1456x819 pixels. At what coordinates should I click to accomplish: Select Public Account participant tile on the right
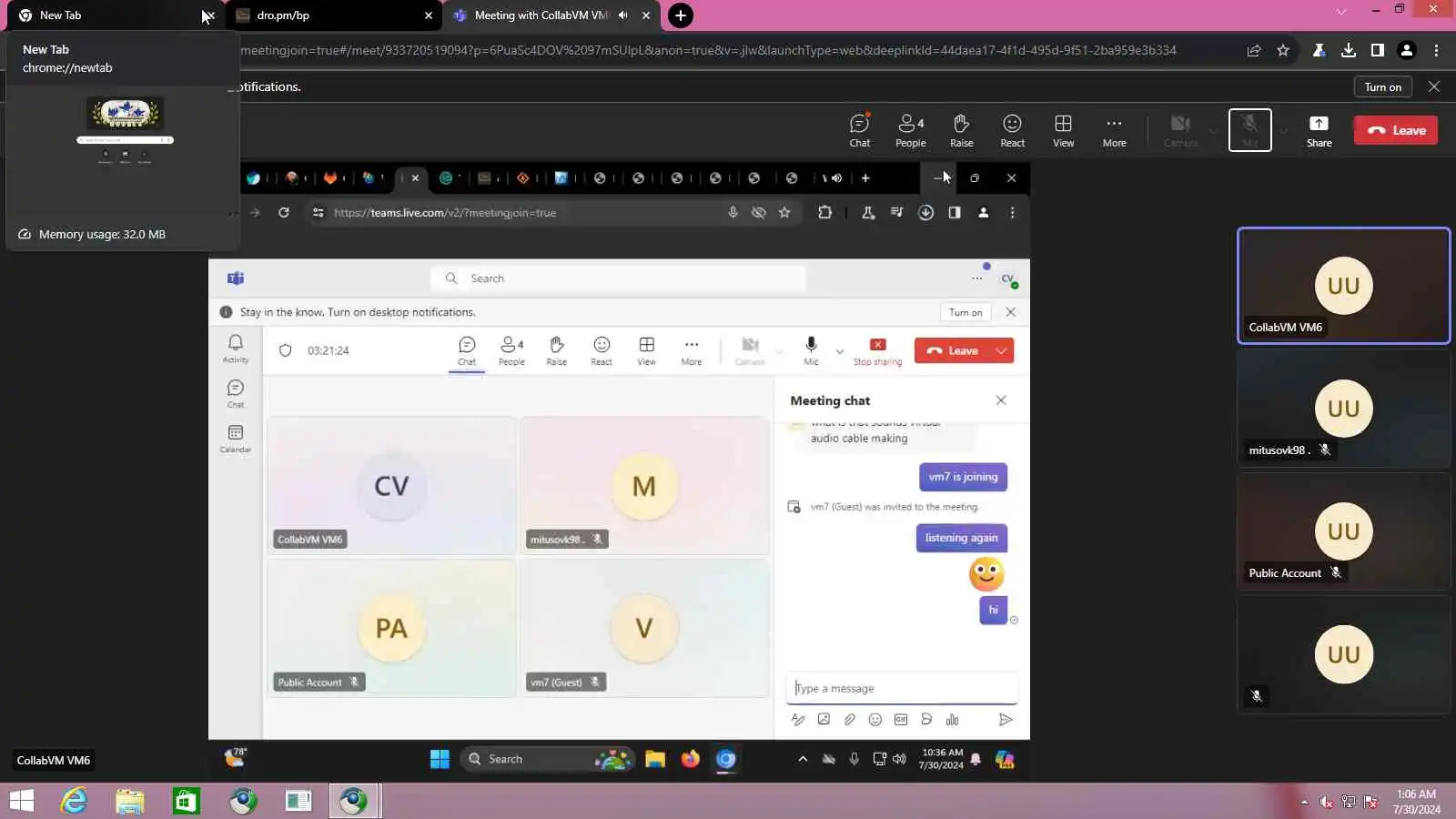point(1343,531)
